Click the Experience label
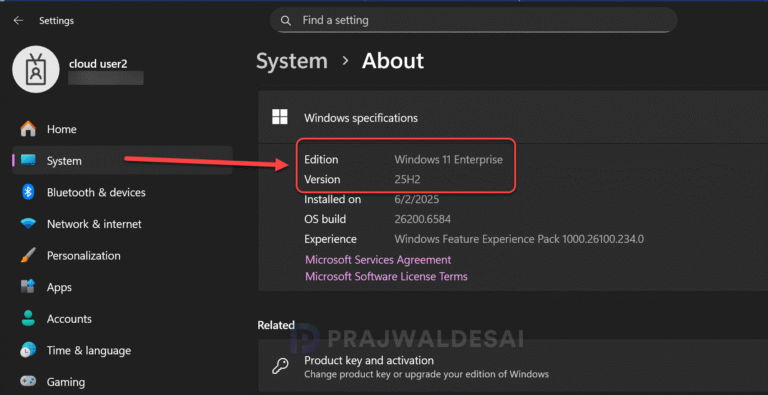The image size is (768, 395). tap(330, 239)
